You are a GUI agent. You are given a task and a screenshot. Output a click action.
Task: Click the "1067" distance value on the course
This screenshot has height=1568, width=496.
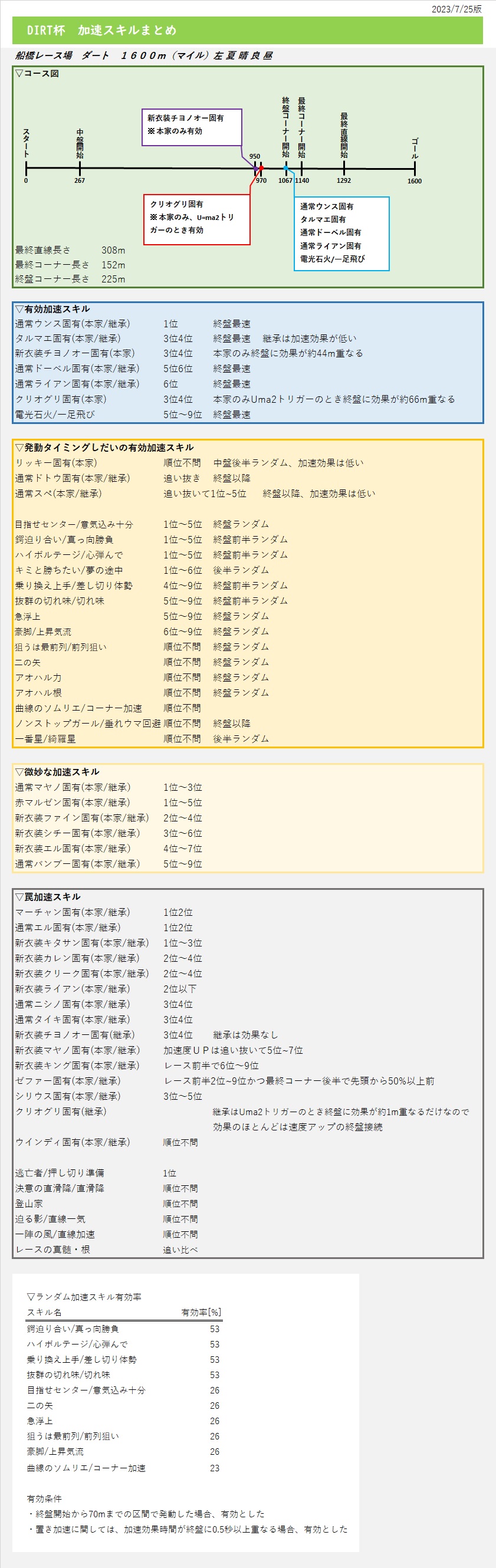coord(285,181)
